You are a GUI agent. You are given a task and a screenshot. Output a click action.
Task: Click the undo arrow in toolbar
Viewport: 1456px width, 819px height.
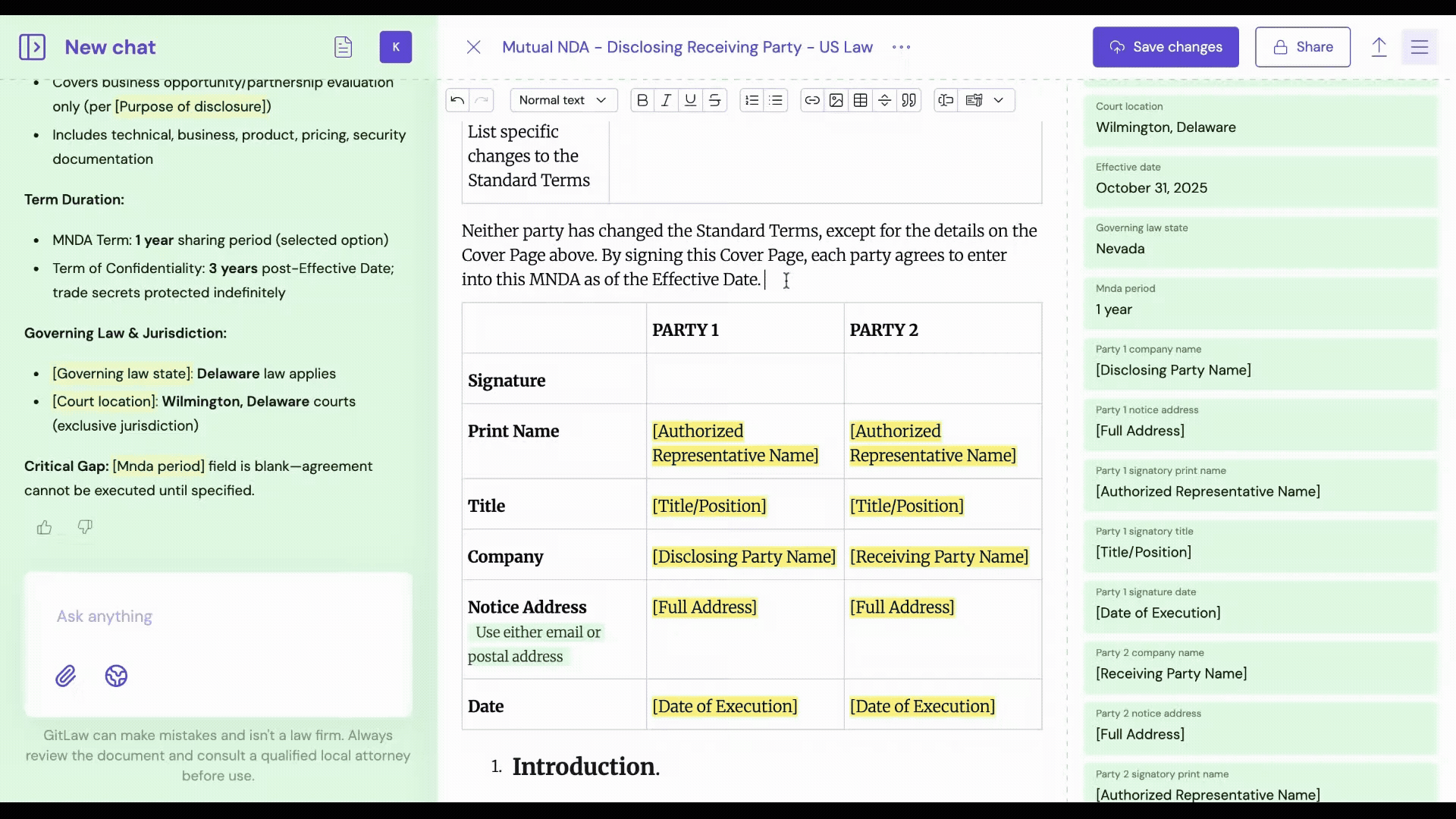457,100
